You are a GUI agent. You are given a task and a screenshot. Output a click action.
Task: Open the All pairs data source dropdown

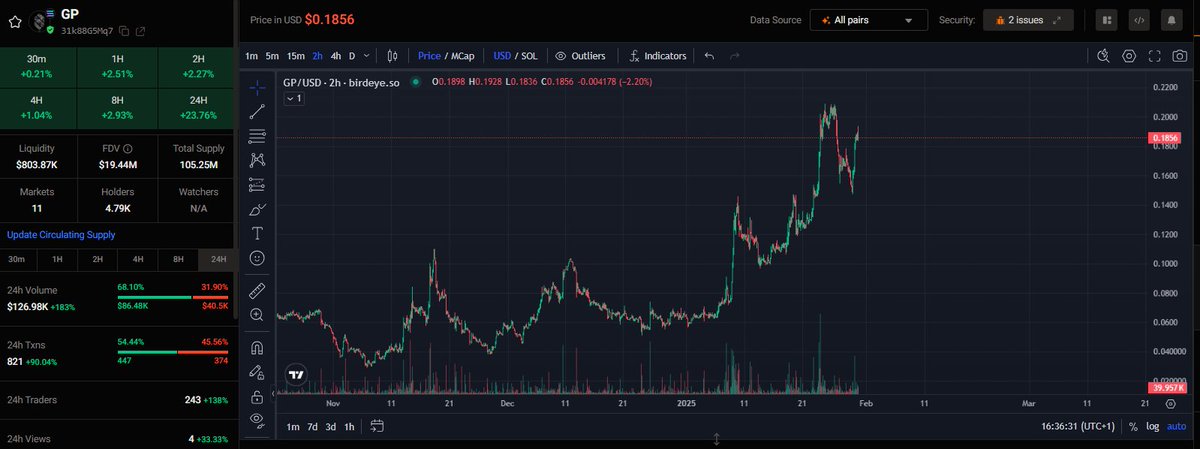click(868, 20)
